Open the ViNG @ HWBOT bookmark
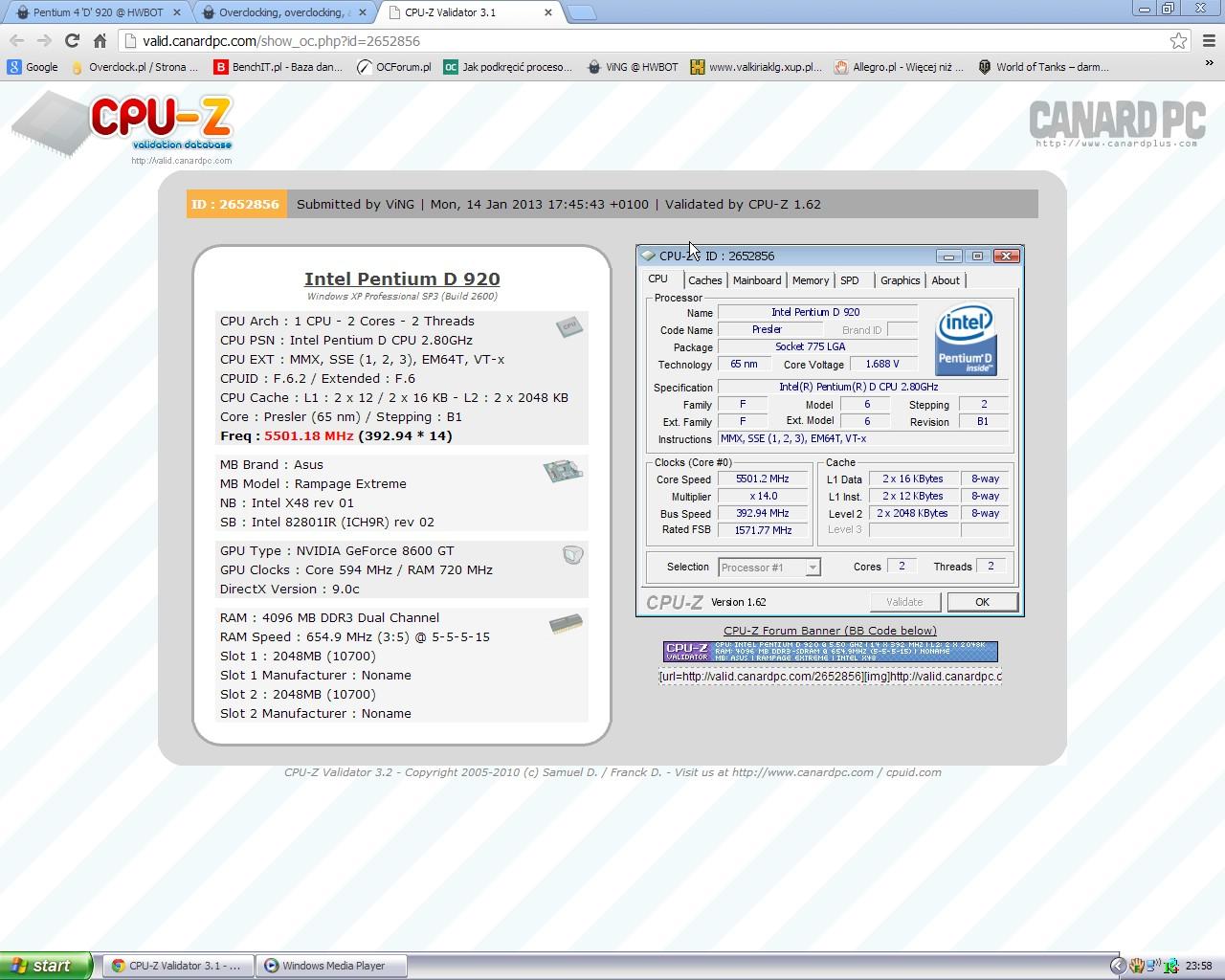This screenshot has height=980, width=1225. click(x=632, y=67)
